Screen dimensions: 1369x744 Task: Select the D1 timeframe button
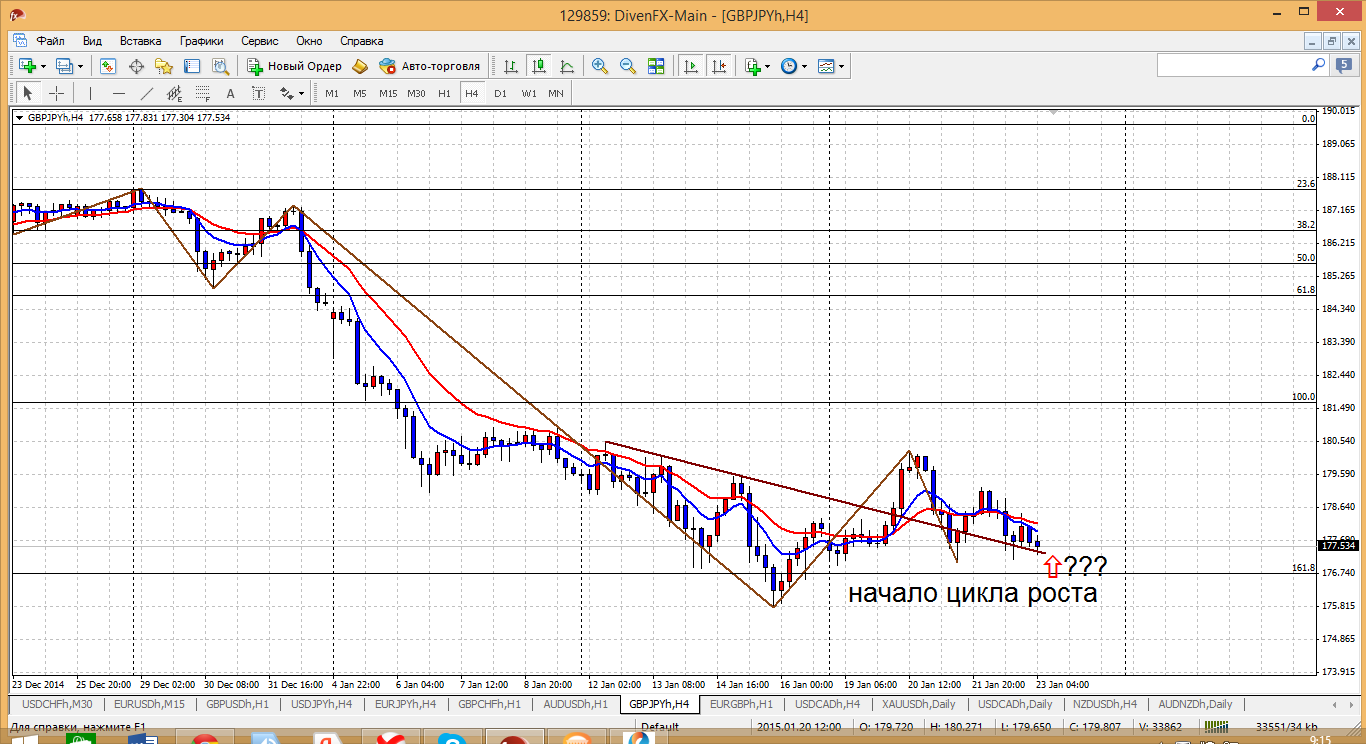(500, 93)
